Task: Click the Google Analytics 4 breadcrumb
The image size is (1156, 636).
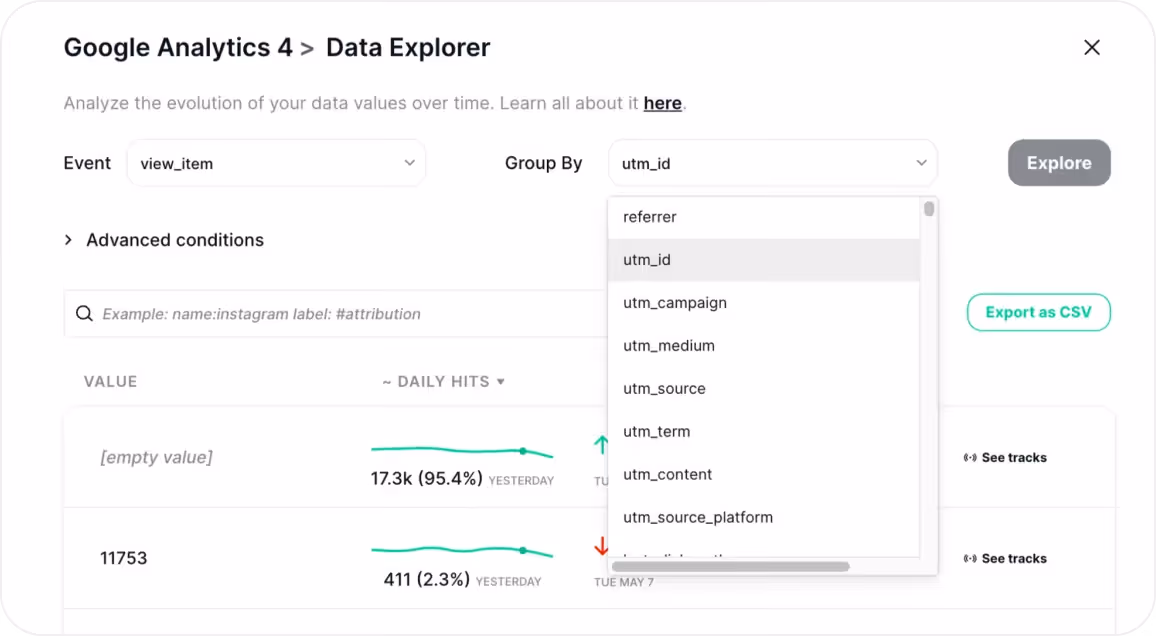Action: pos(178,47)
